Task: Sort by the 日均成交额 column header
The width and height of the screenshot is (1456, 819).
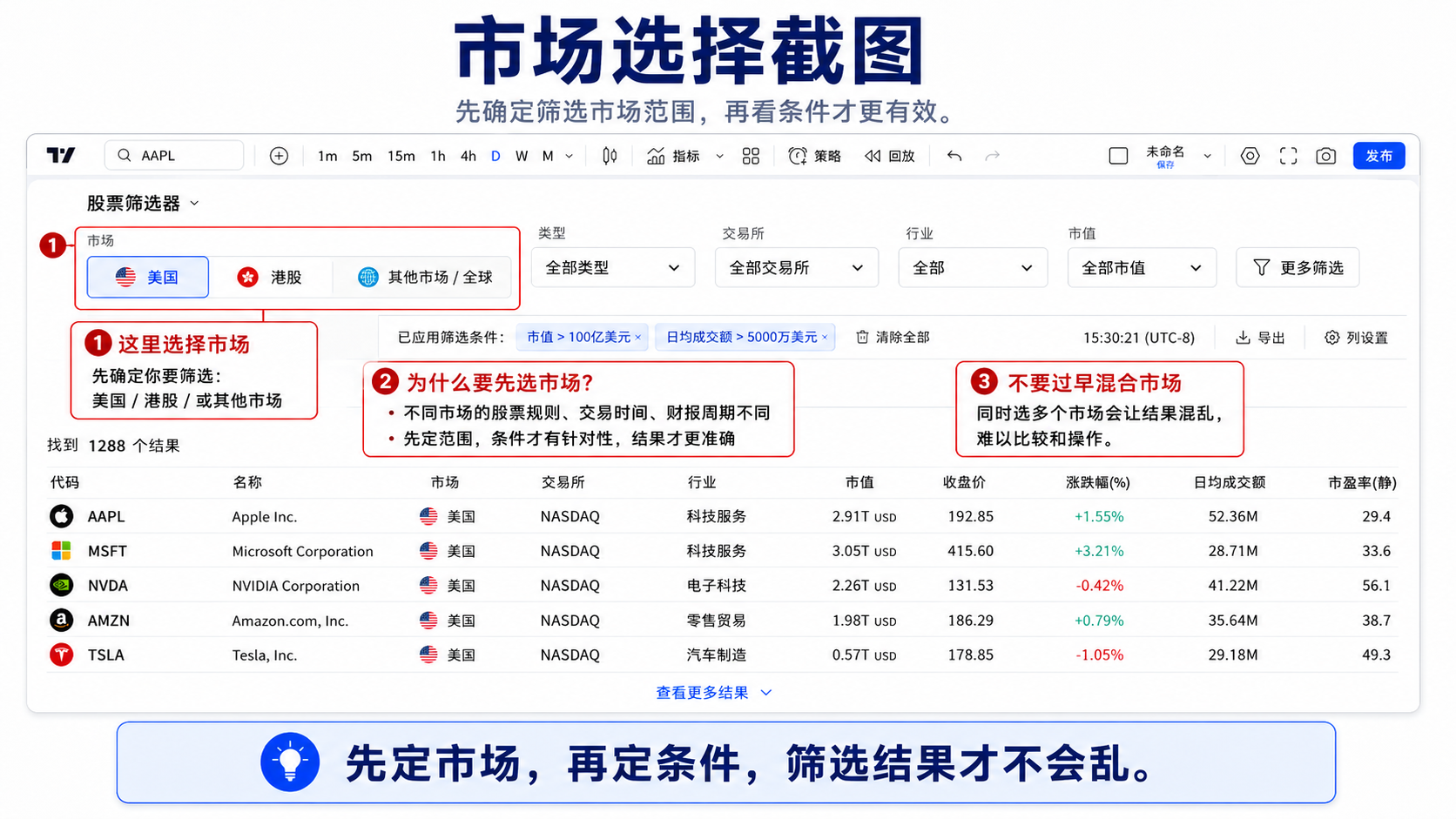Action: pos(1229,482)
